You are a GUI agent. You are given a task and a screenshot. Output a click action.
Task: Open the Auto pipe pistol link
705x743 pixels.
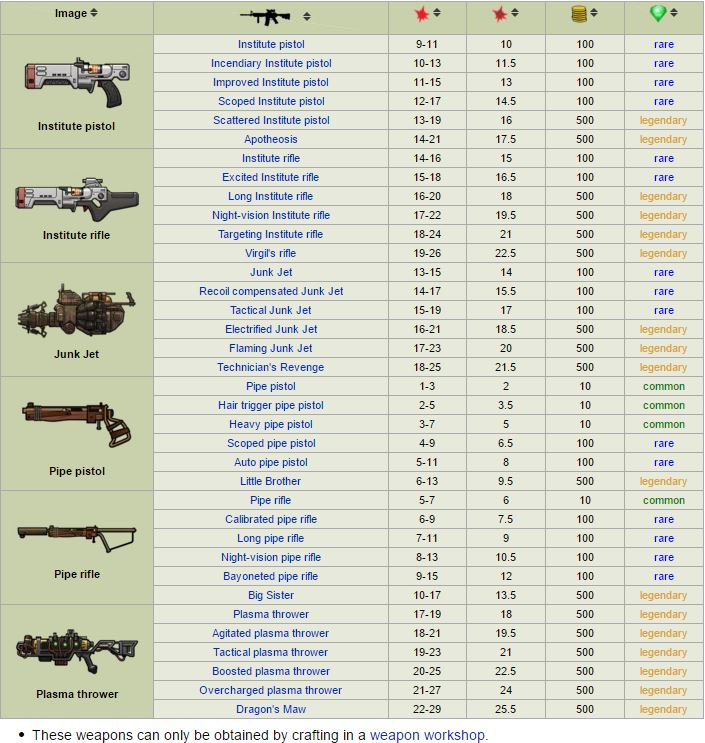tap(271, 462)
